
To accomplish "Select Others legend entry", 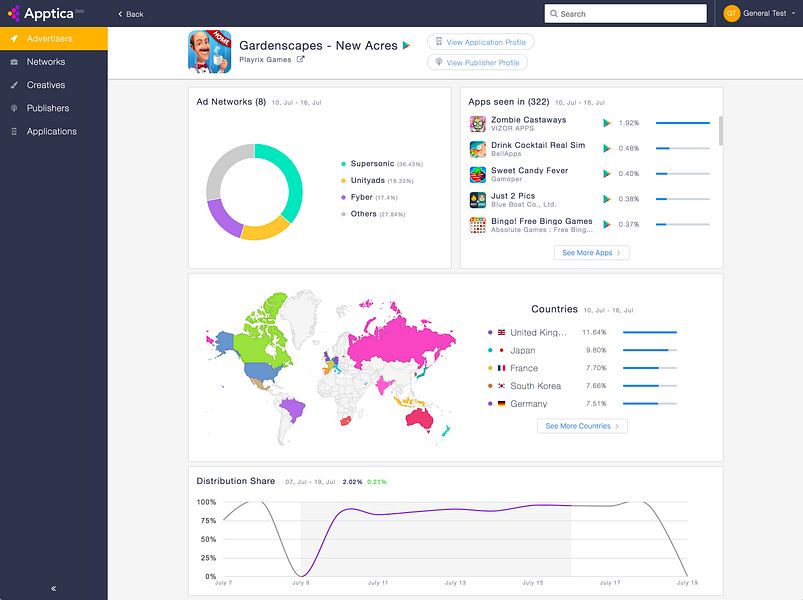I will (373, 214).
